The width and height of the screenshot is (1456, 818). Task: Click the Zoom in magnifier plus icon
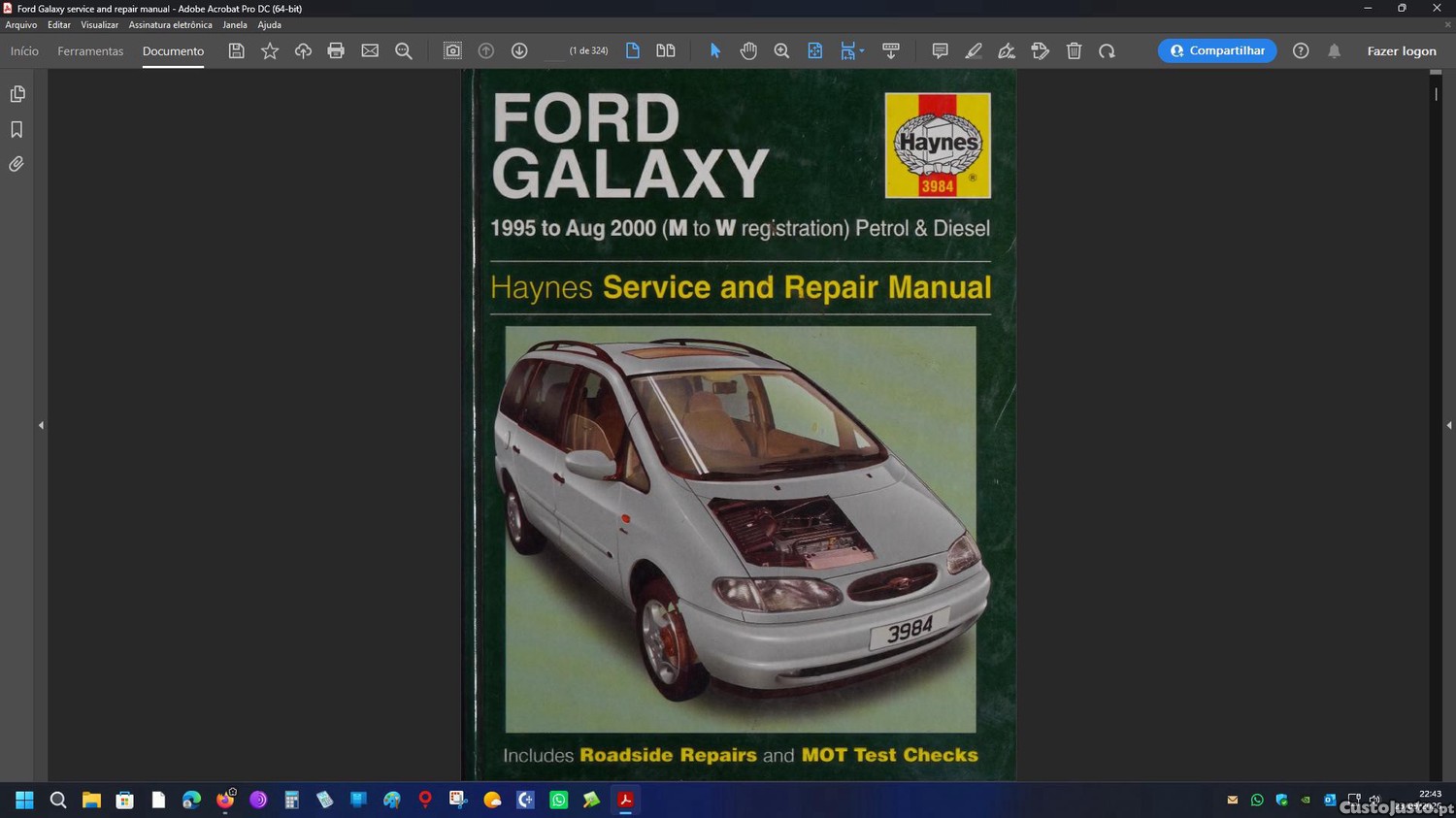point(781,50)
